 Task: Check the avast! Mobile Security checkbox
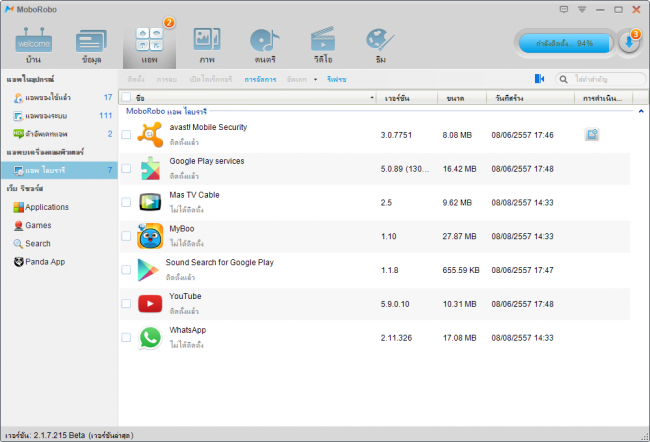tap(126, 134)
